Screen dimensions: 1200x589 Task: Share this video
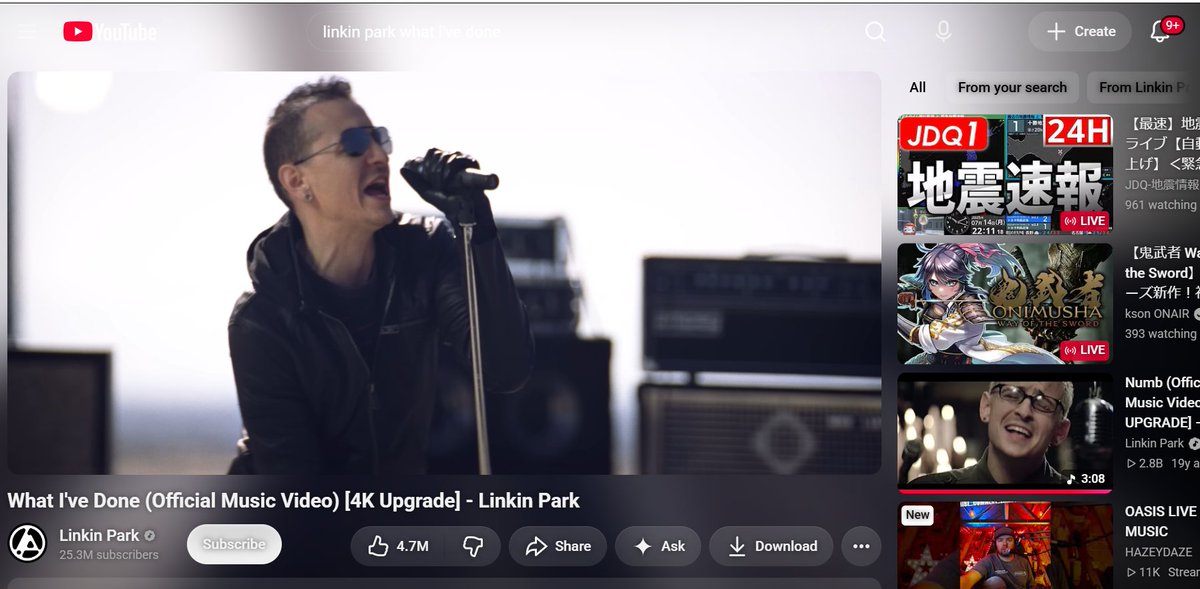point(558,546)
